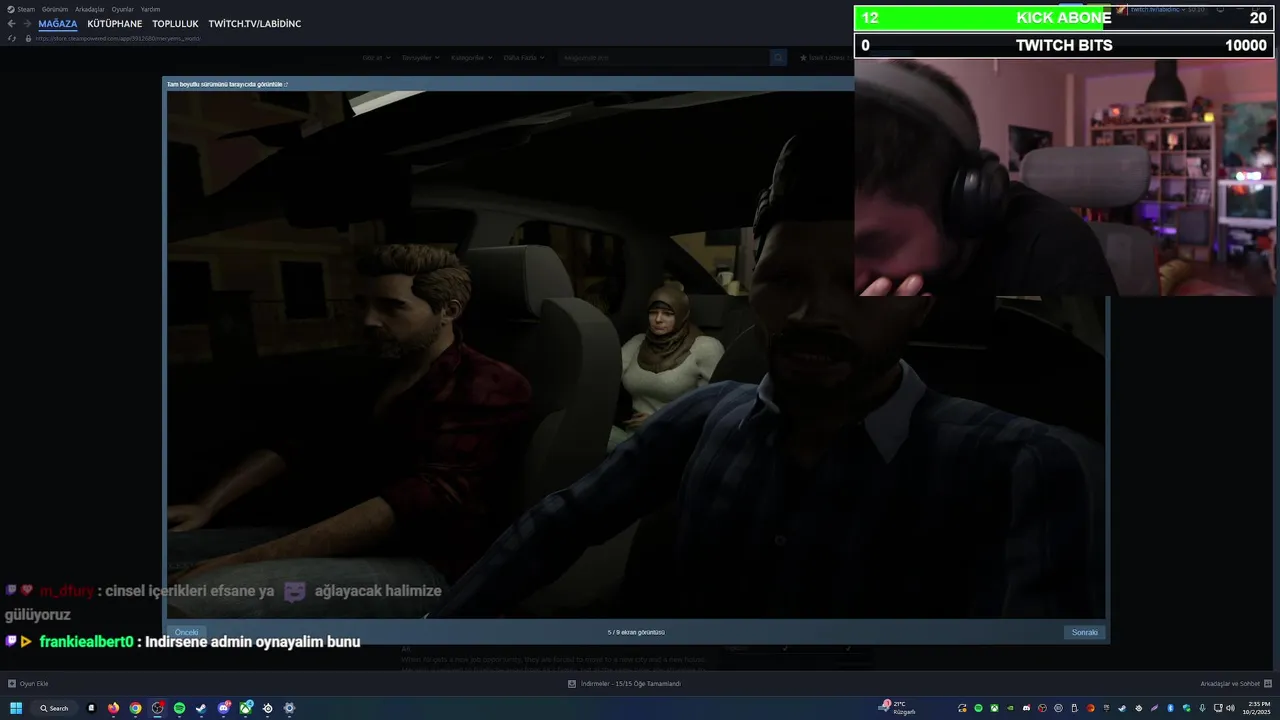1280x720 pixels.
Task: Click the Sonraki screenshot button
Action: click(x=1085, y=633)
